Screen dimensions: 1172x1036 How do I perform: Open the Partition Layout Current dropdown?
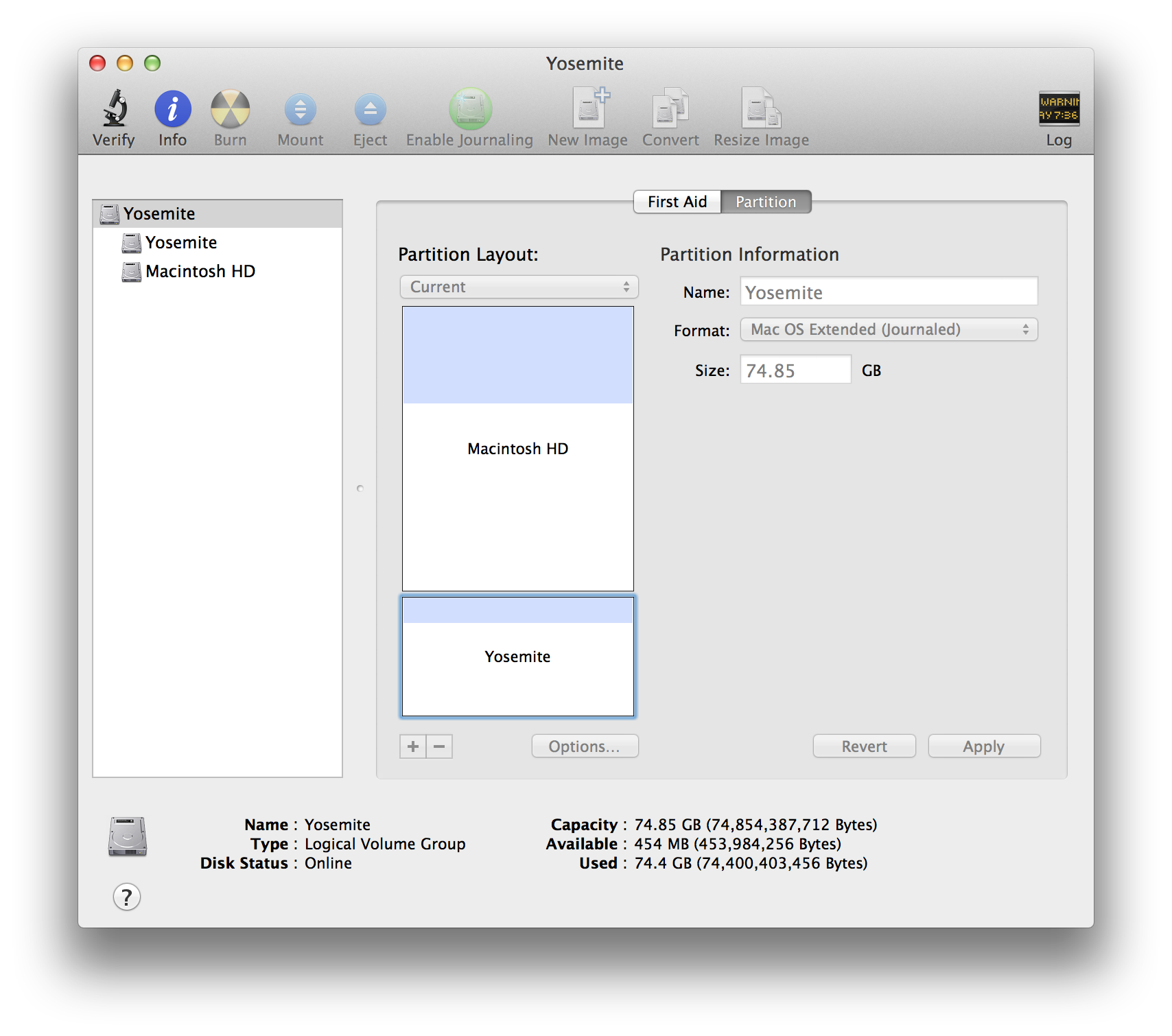(x=519, y=287)
